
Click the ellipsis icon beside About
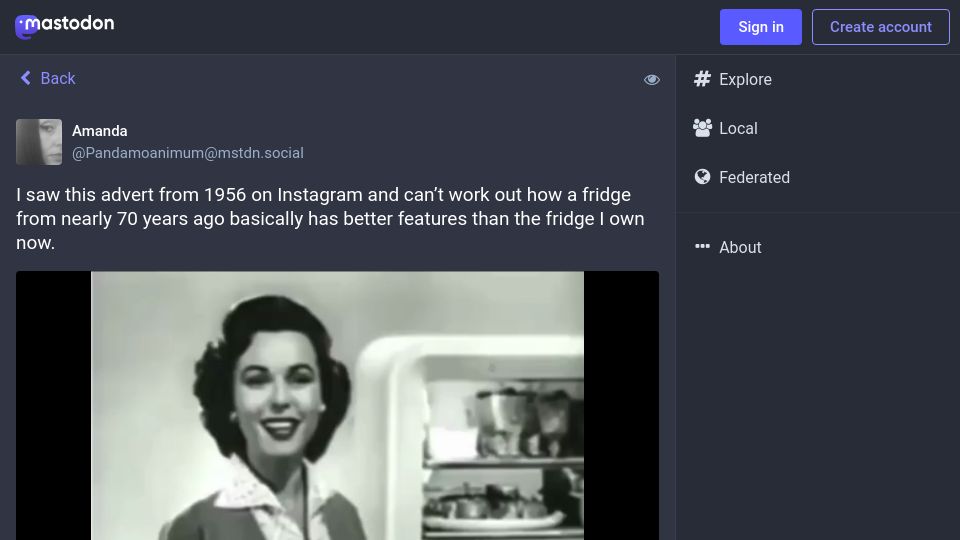pos(702,246)
